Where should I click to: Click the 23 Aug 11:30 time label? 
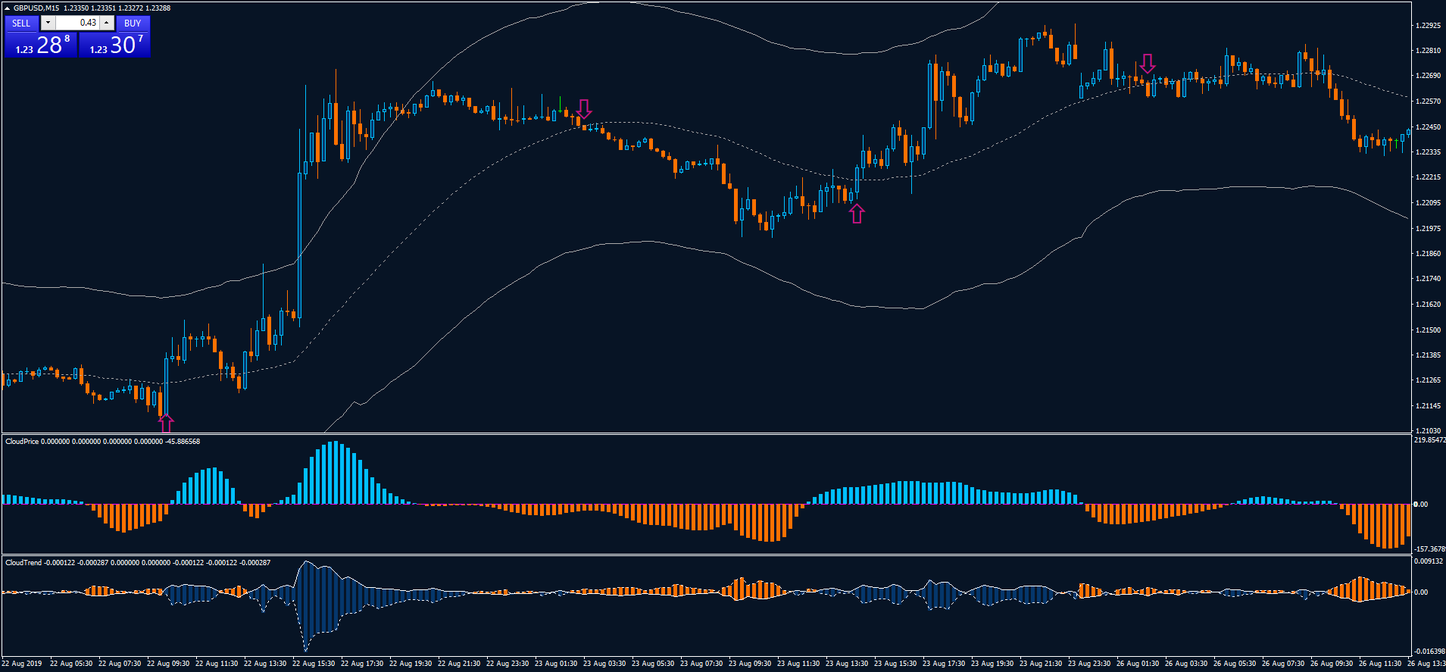pos(800,663)
